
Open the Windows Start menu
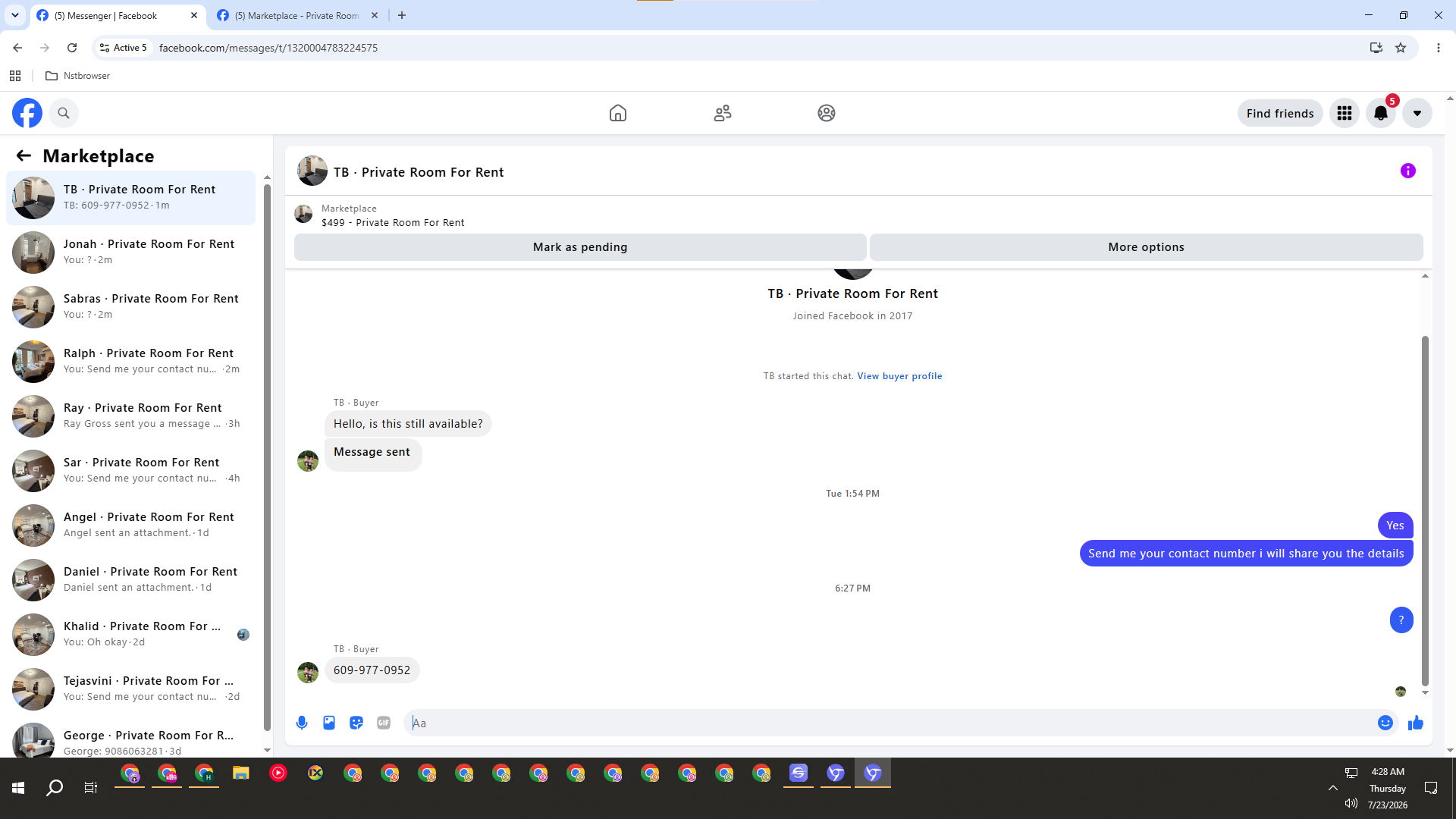coord(18,789)
